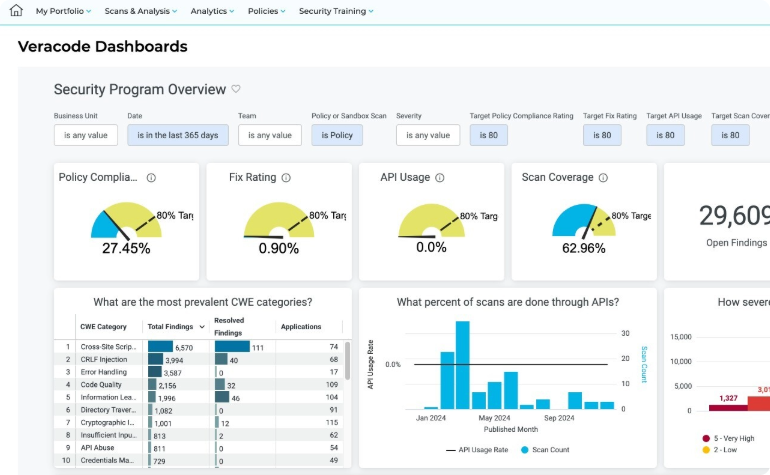Toggle the API Usage Rate legend entry

click(x=477, y=450)
